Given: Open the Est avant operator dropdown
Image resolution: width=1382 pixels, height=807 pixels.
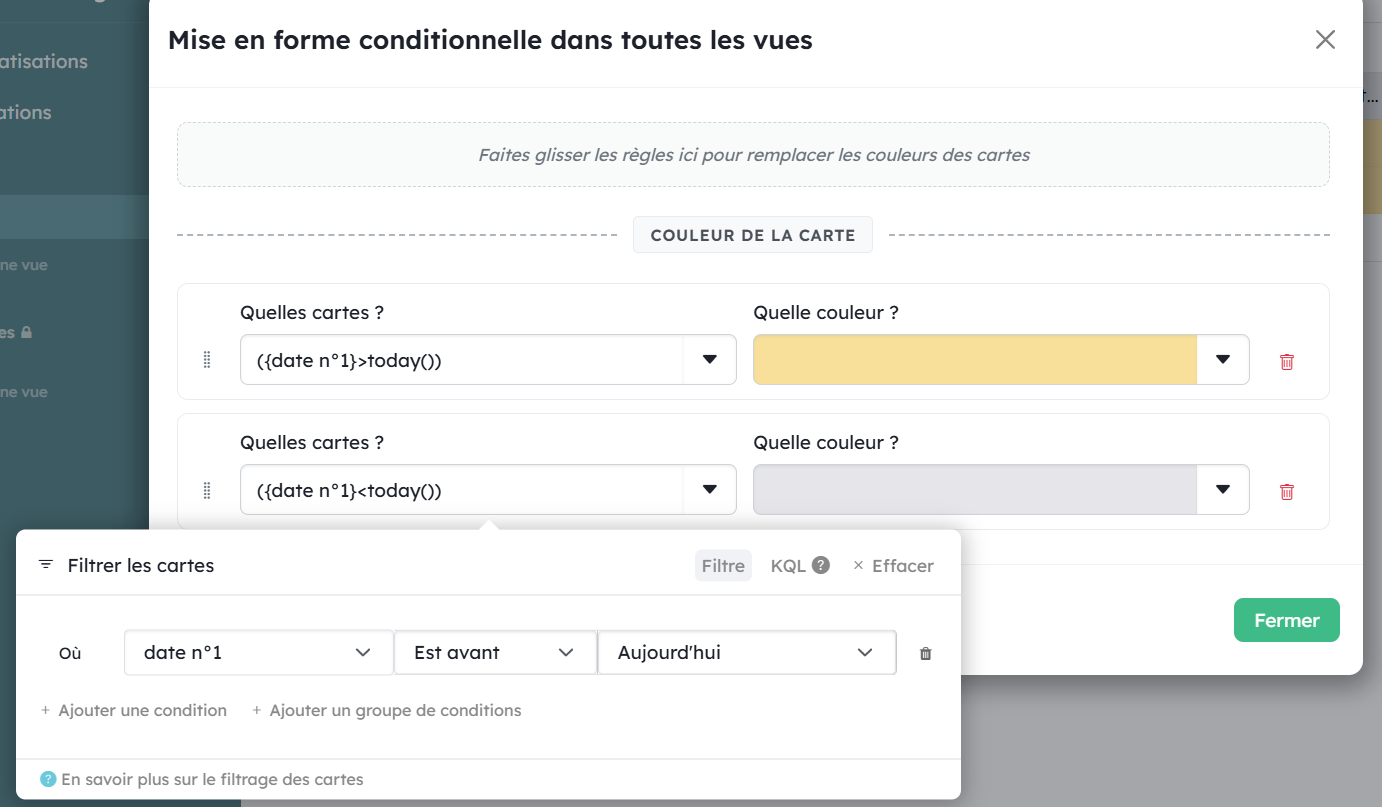Looking at the screenshot, I should pos(495,653).
